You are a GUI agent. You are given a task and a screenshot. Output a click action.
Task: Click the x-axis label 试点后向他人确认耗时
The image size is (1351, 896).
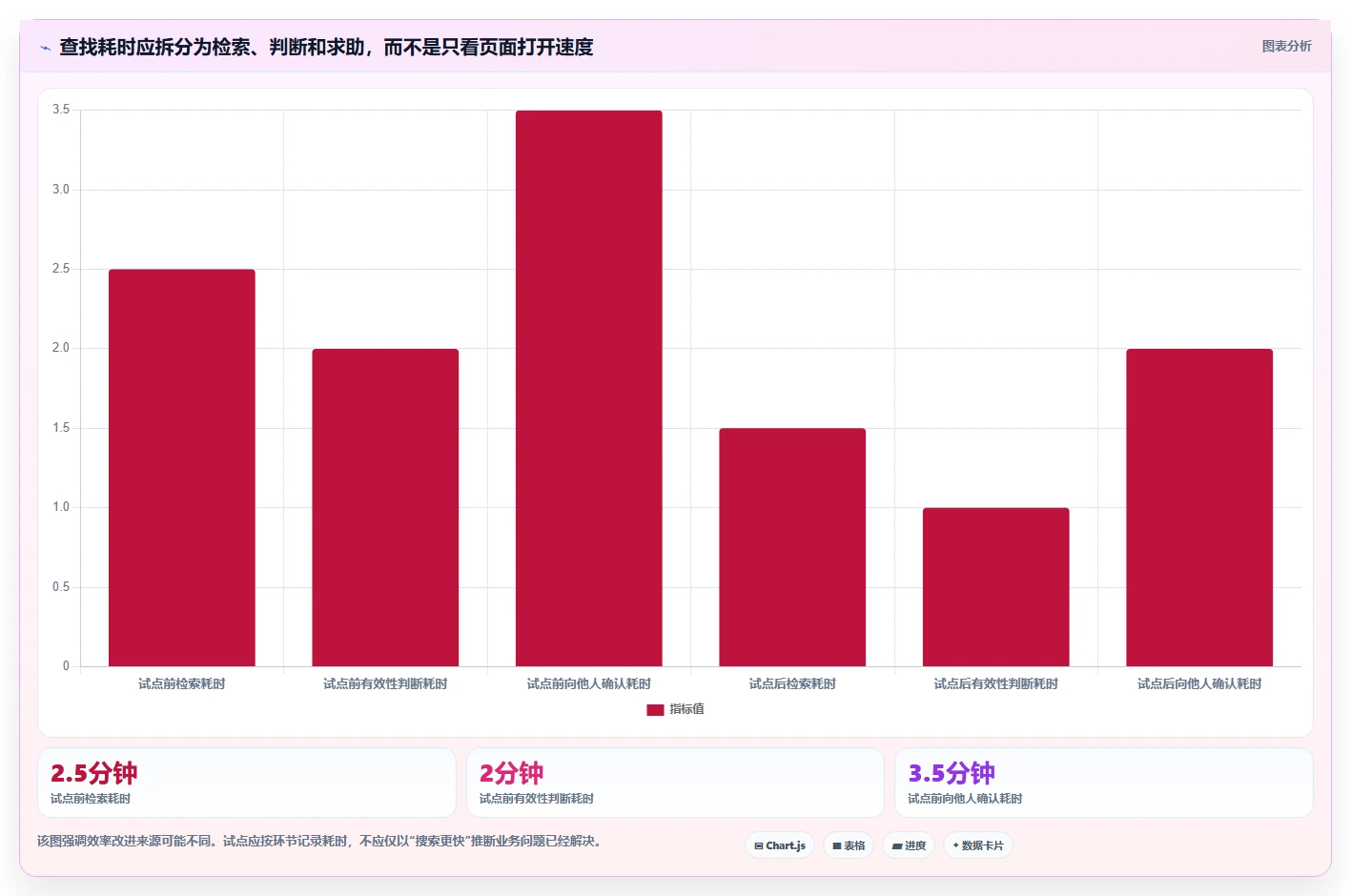(x=1199, y=684)
